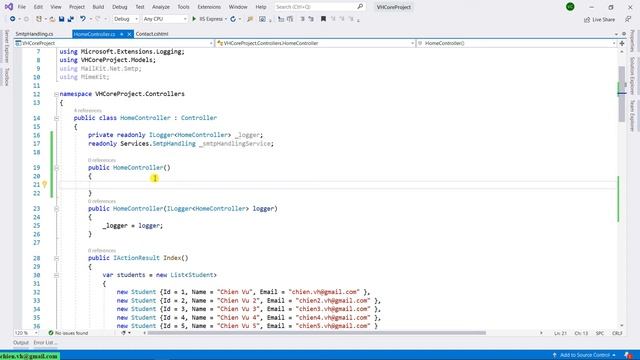Image resolution: width=640 pixels, height=360 pixels.
Task: Collapse the namespace VHCoreProject.Controllers block
Action: (56, 94)
